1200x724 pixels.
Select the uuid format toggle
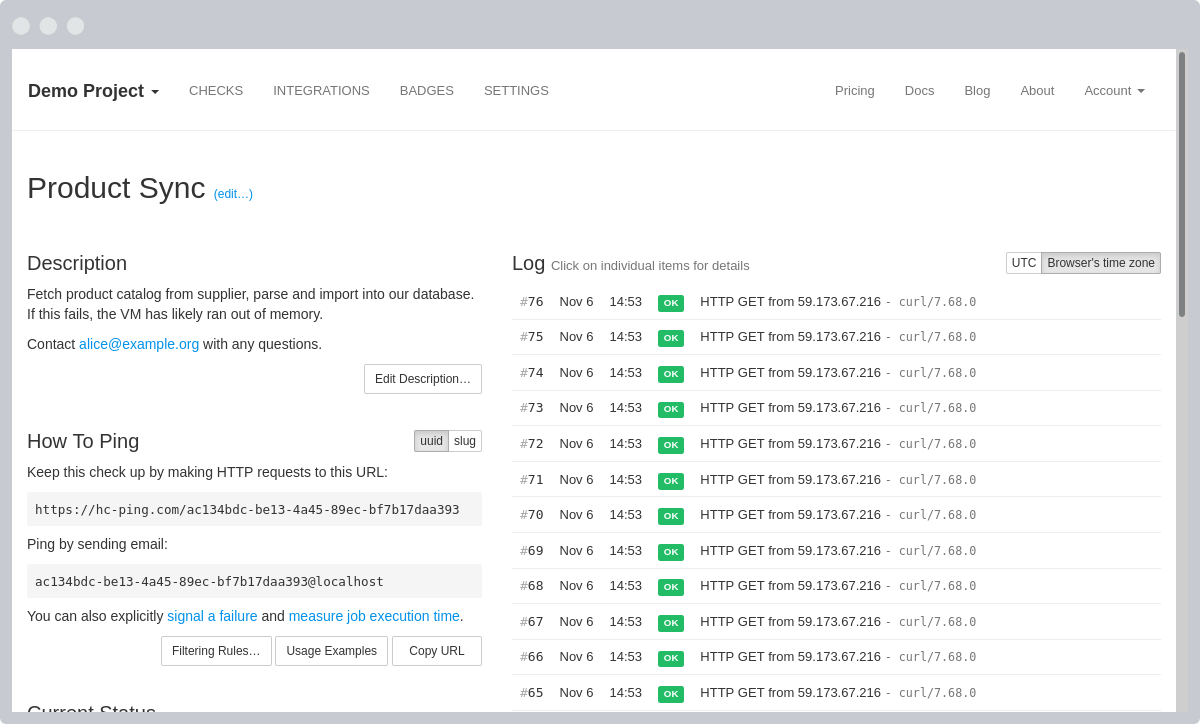[x=431, y=440]
